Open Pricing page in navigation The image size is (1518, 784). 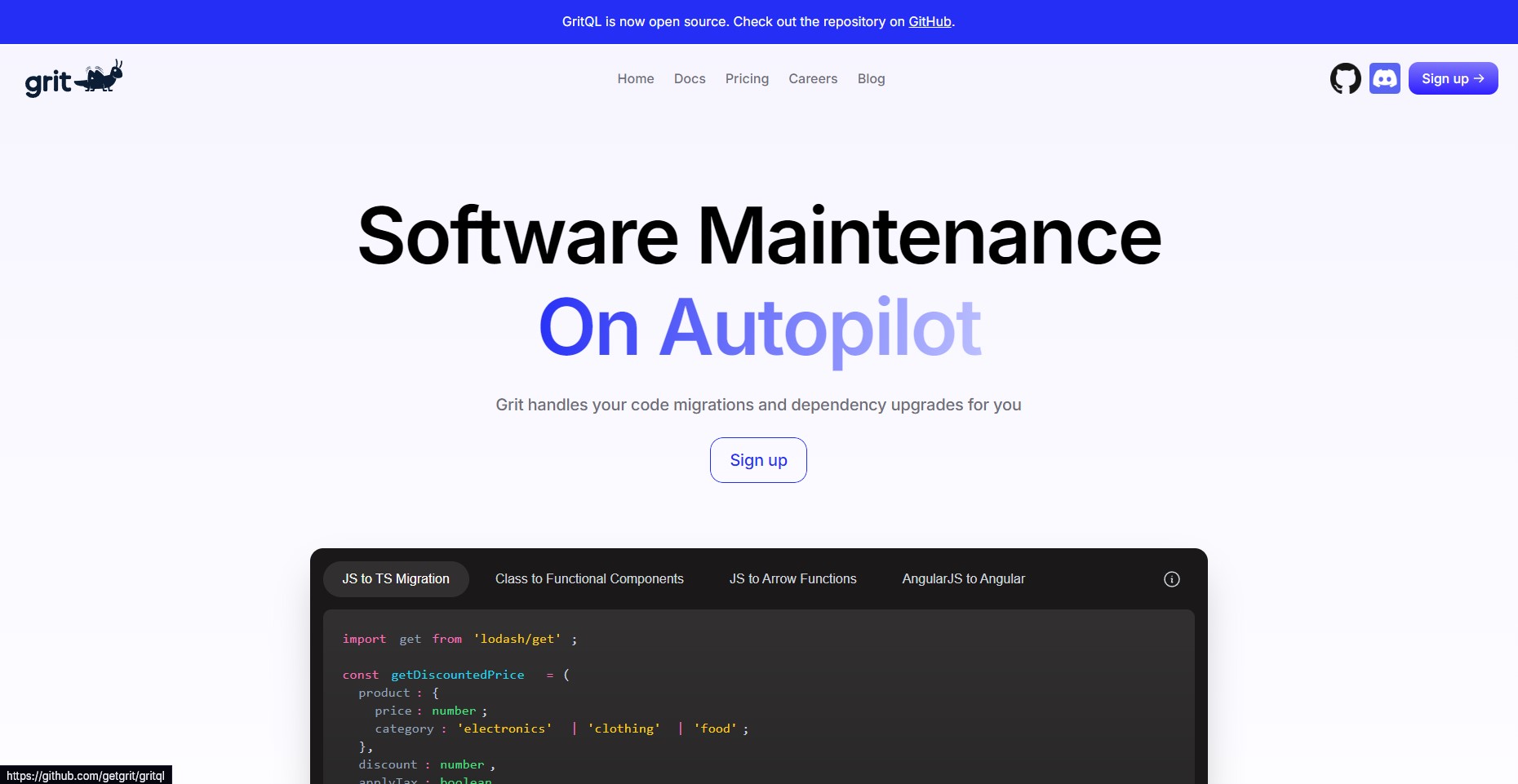[747, 78]
